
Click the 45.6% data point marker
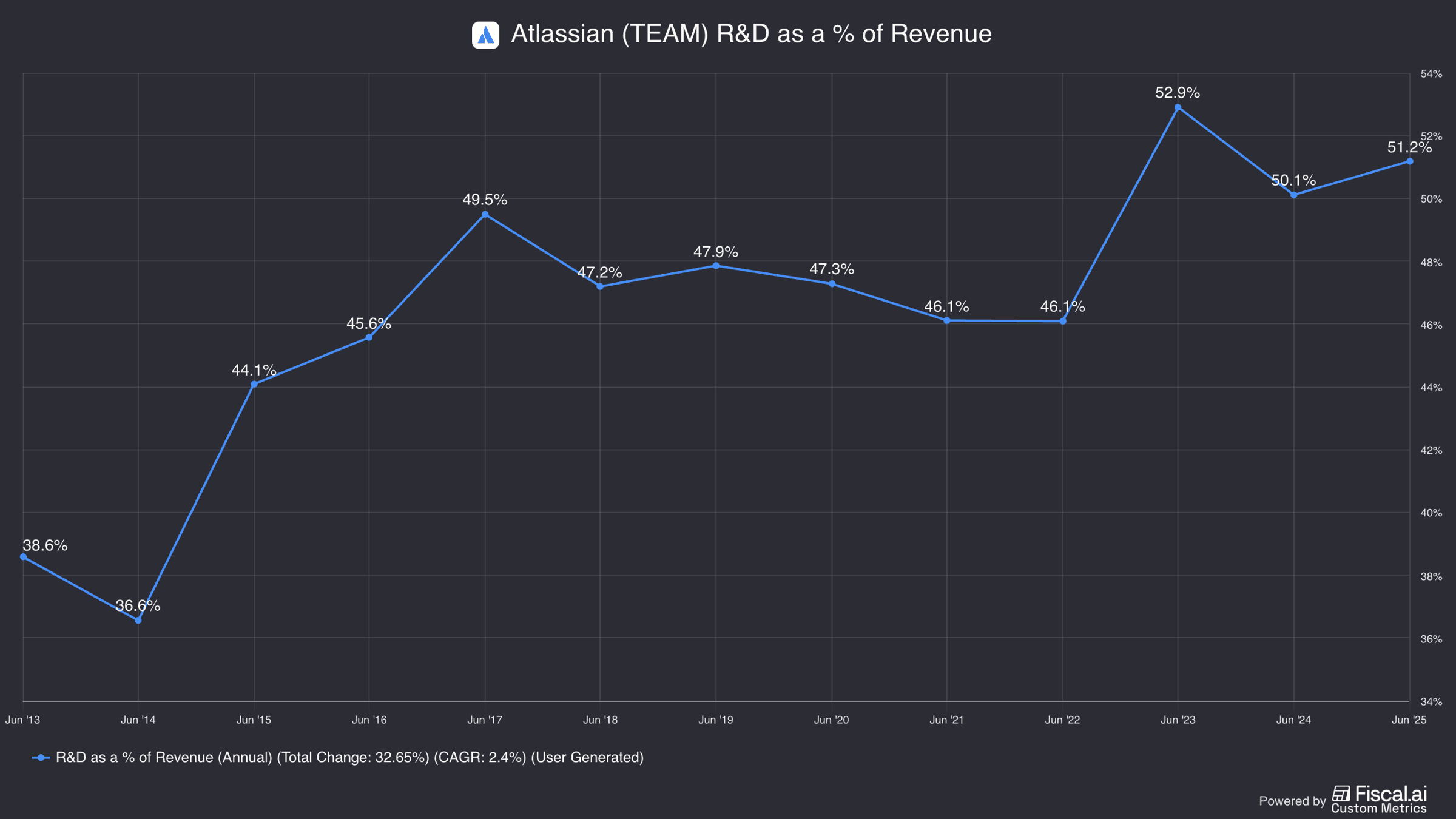(x=369, y=337)
